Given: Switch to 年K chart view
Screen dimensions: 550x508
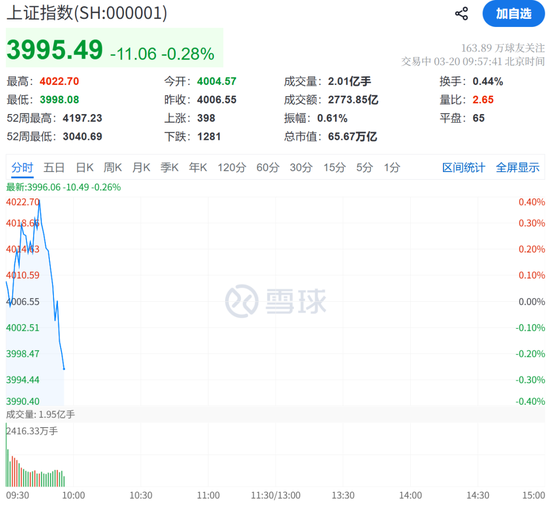Looking at the screenshot, I should [x=198, y=167].
